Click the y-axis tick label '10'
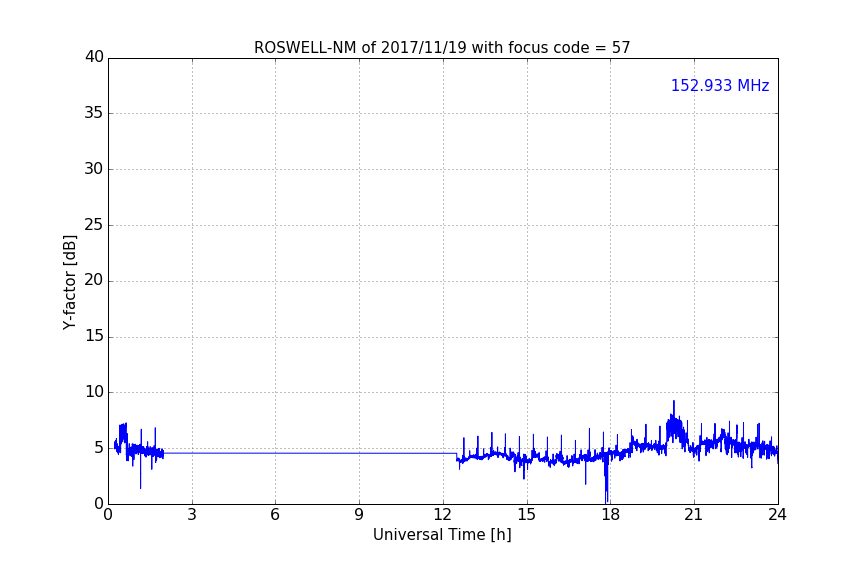 tap(94, 392)
